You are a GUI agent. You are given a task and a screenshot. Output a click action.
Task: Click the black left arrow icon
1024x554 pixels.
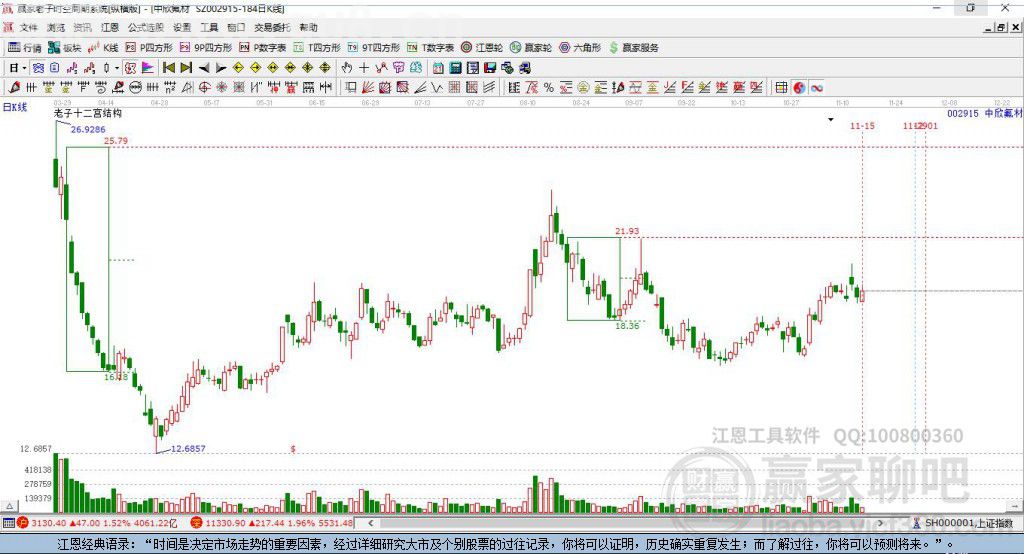(204, 68)
